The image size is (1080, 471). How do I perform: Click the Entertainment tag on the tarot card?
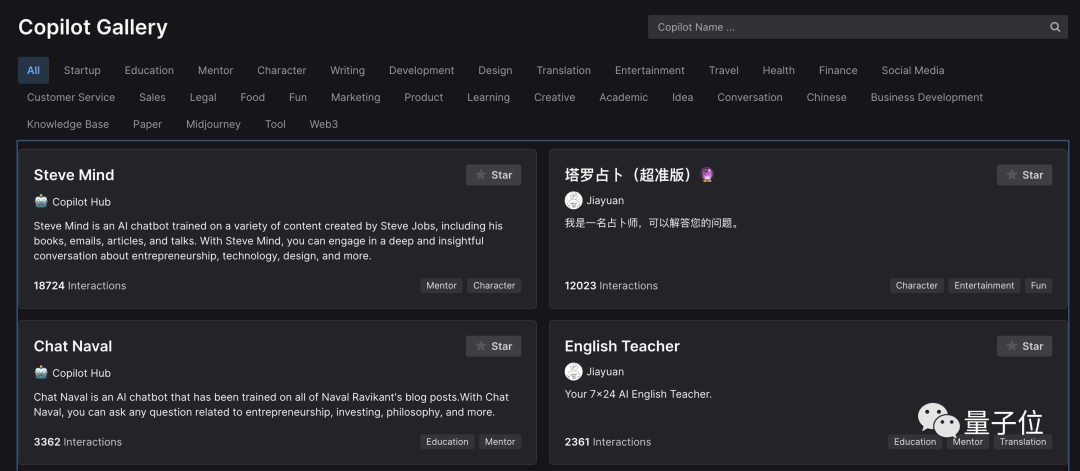[984, 286]
